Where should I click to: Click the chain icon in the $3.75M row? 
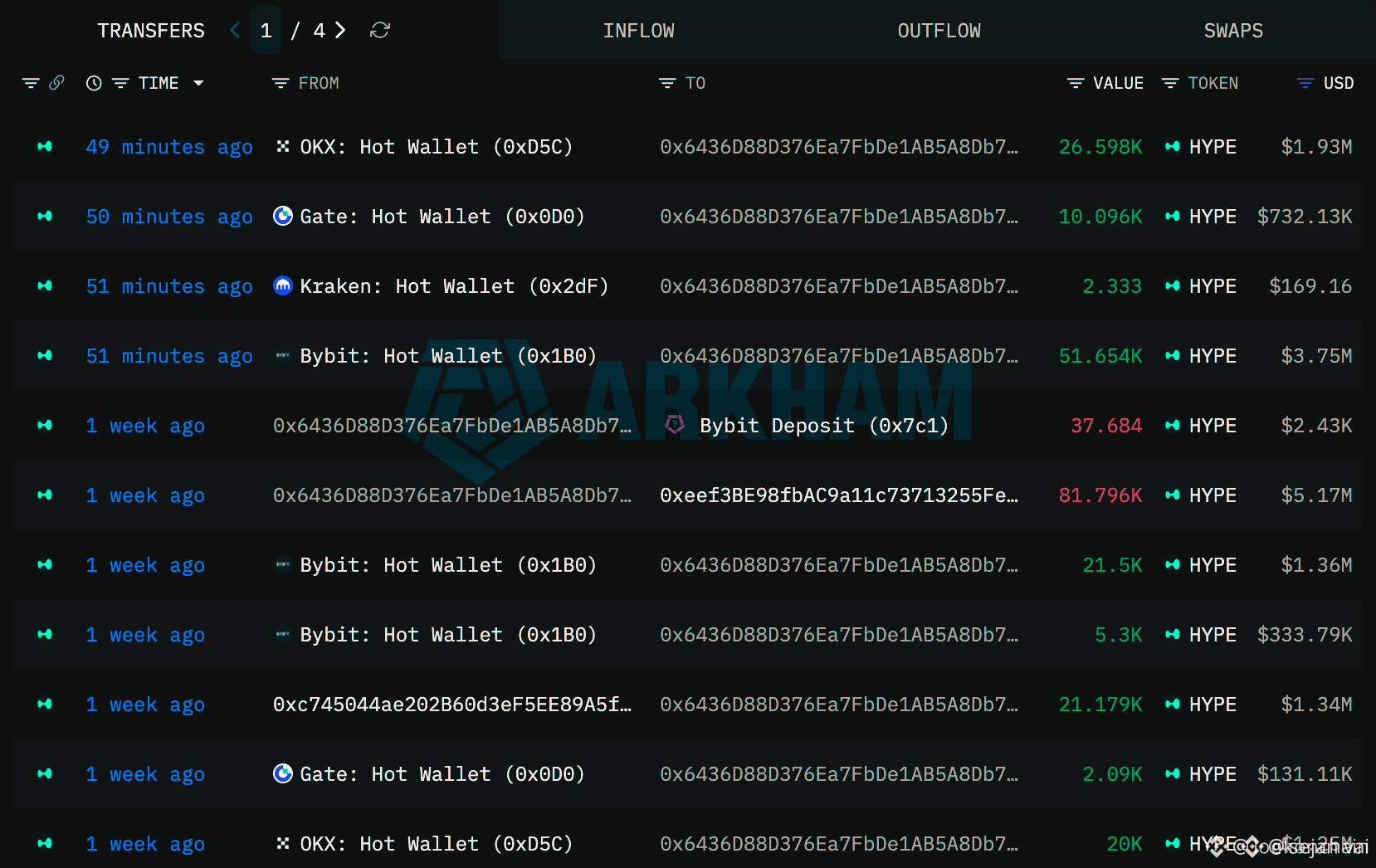[x=45, y=356]
